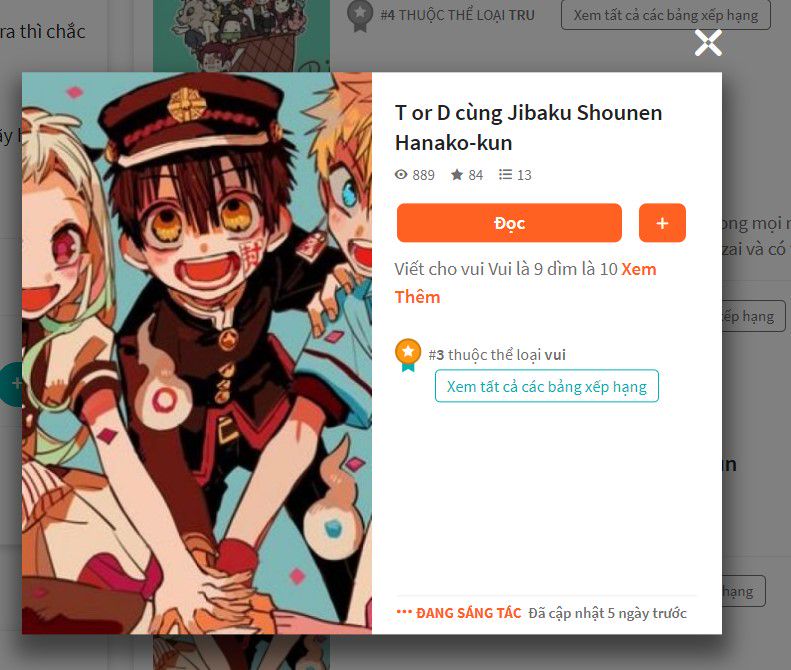Click the teal plus button at left edge
The height and width of the screenshot is (670, 791).
[13, 384]
